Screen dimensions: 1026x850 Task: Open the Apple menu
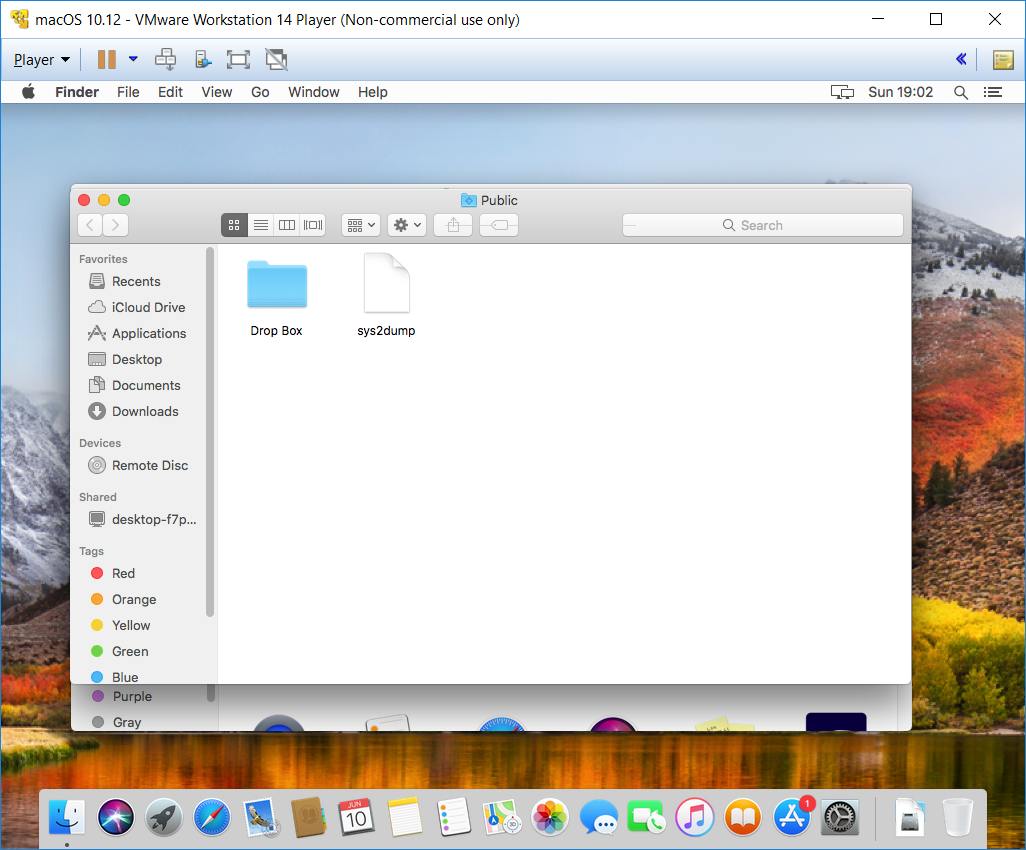click(x=28, y=92)
